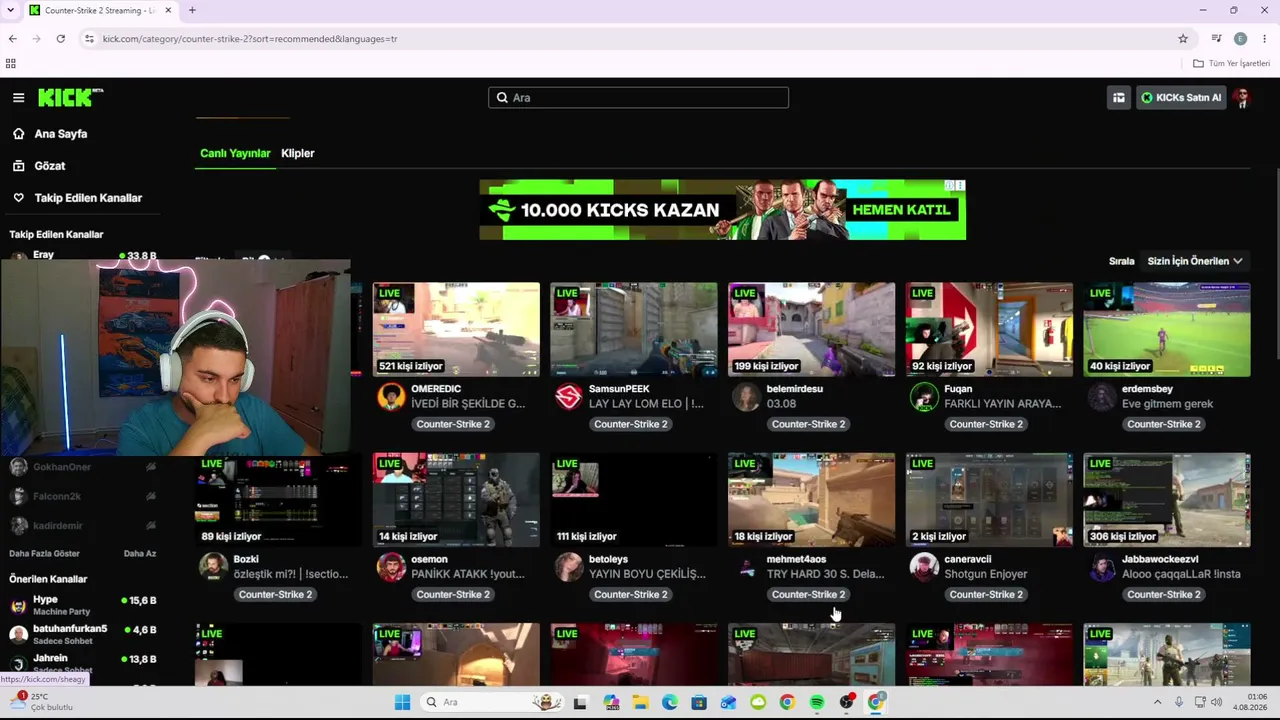Click the stream title PANİKK ATAKK
This screenshot has width=1280, height=720.
pyautogui.click(x=468, y=574)
